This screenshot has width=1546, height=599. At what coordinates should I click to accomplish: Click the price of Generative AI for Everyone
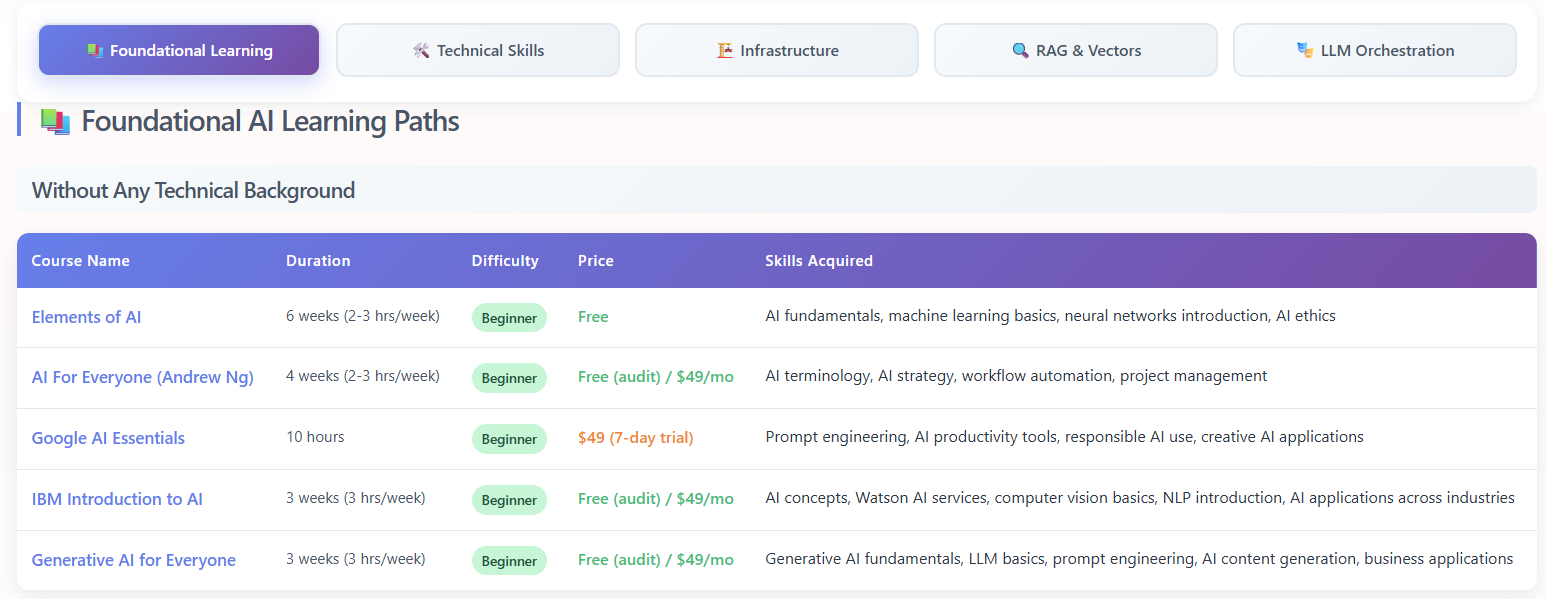pos(656,560)
